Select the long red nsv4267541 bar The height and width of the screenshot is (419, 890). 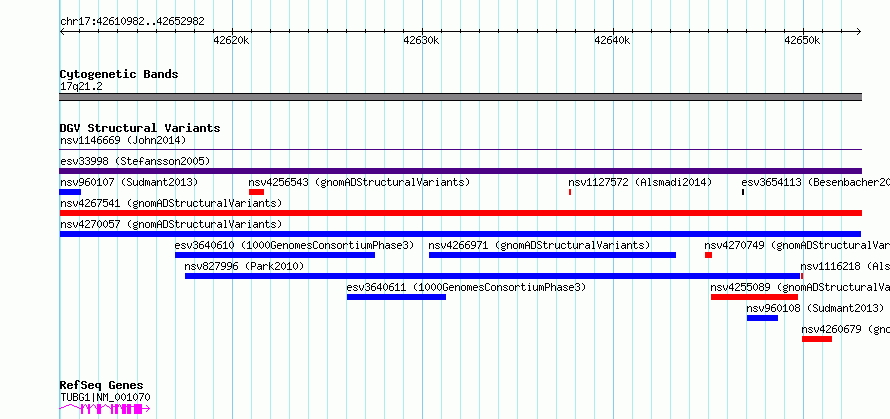[x=461, y=213]
